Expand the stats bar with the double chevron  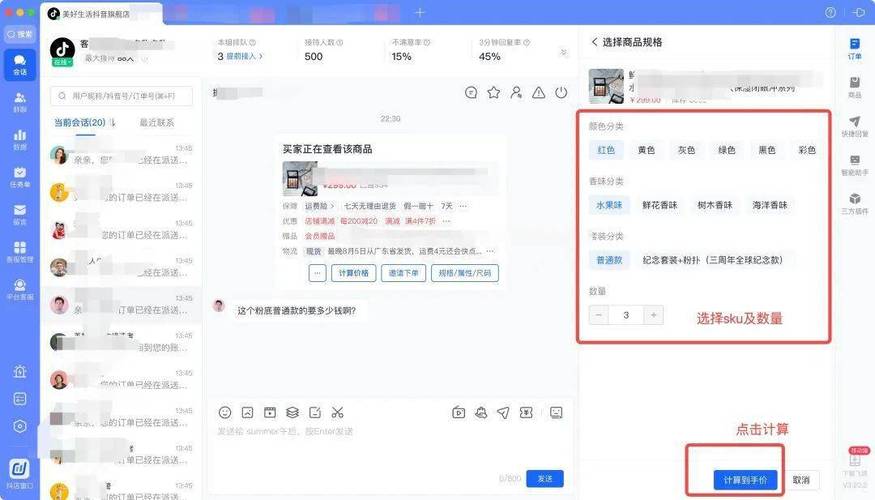point(563,52)
